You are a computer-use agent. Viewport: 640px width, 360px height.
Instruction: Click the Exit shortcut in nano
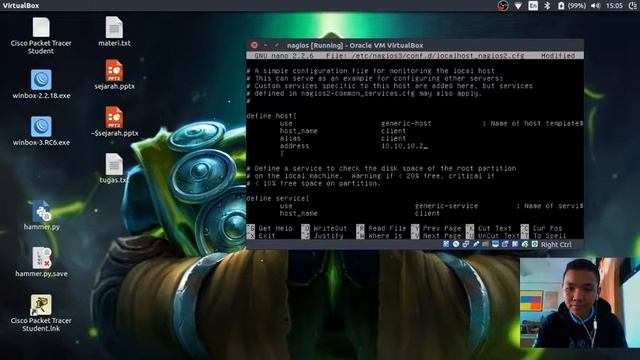click(x=261, y=236)
